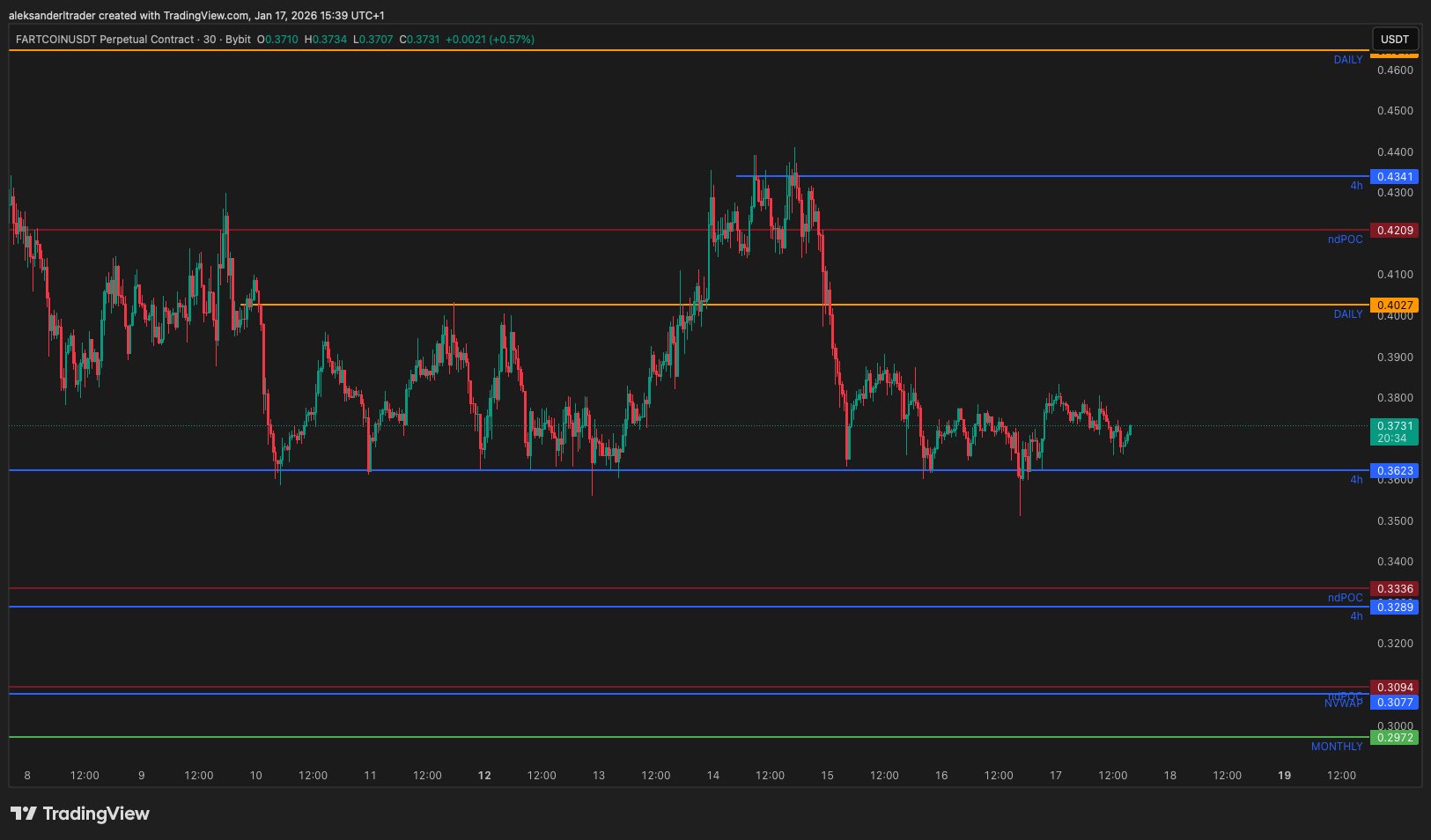The image size is (1431, 840).
Task: Click the MONTHLY line text label
Action: click(1336, 747)
